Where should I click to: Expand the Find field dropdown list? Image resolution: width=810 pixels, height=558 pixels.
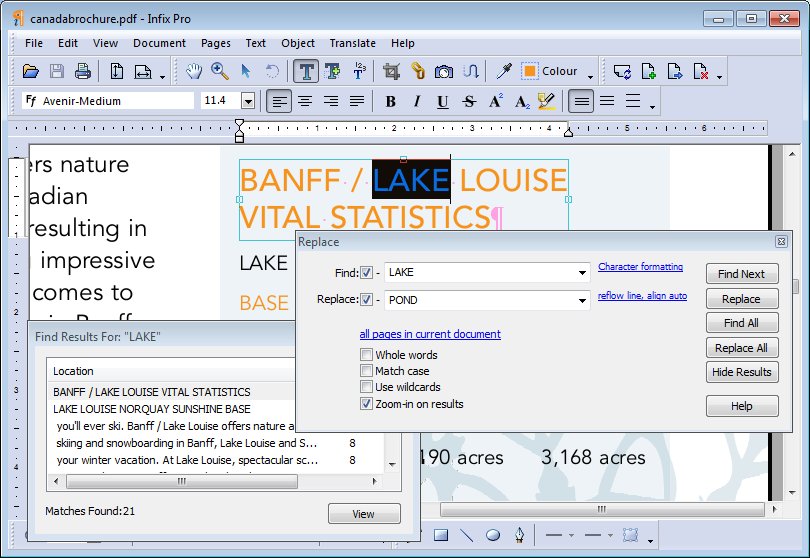[x=582, y=273]
